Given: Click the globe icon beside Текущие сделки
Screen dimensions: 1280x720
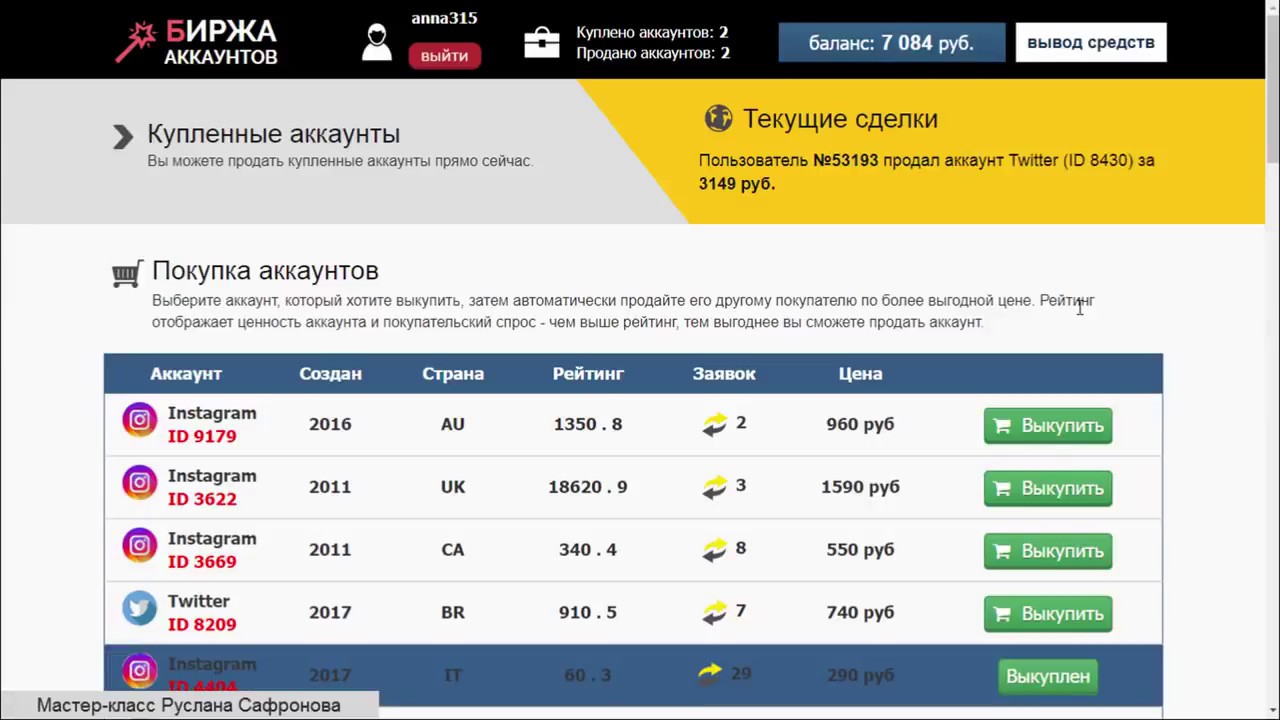Looking at the screenshot, I should click(x=718, y=118).
